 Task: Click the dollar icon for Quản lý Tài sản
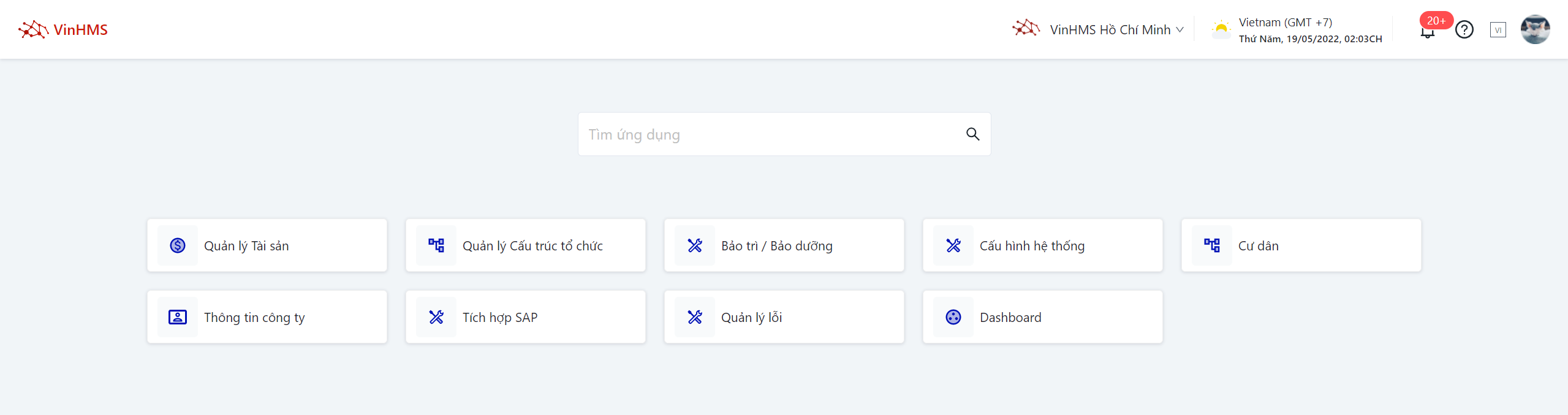[178, 245]
